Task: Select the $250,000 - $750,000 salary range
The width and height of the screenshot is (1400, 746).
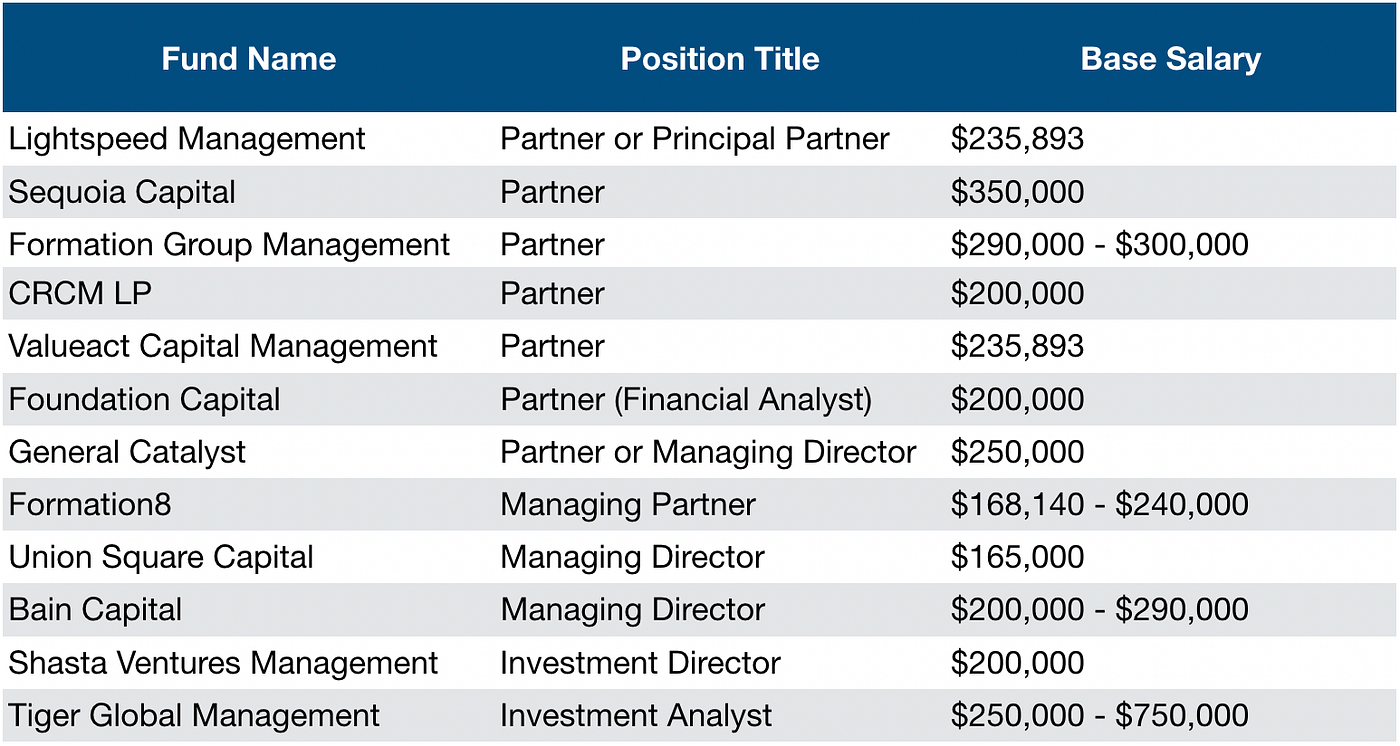Action: (x=1099, y=716)
